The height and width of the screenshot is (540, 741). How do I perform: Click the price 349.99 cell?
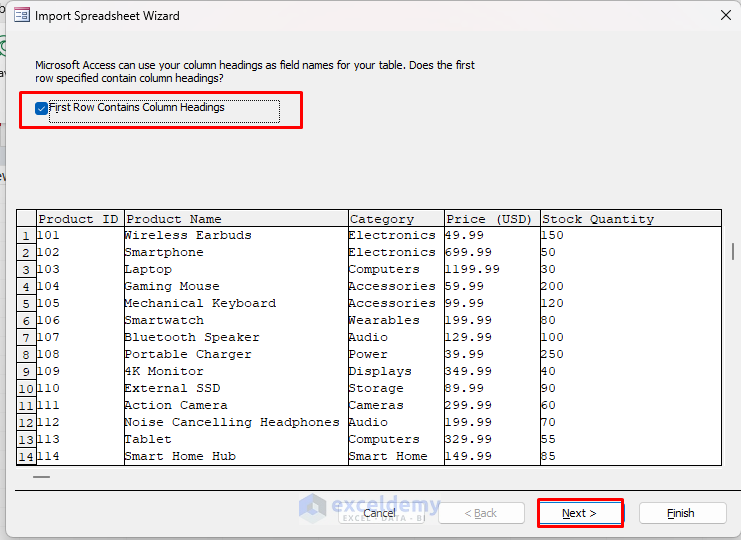492,371
